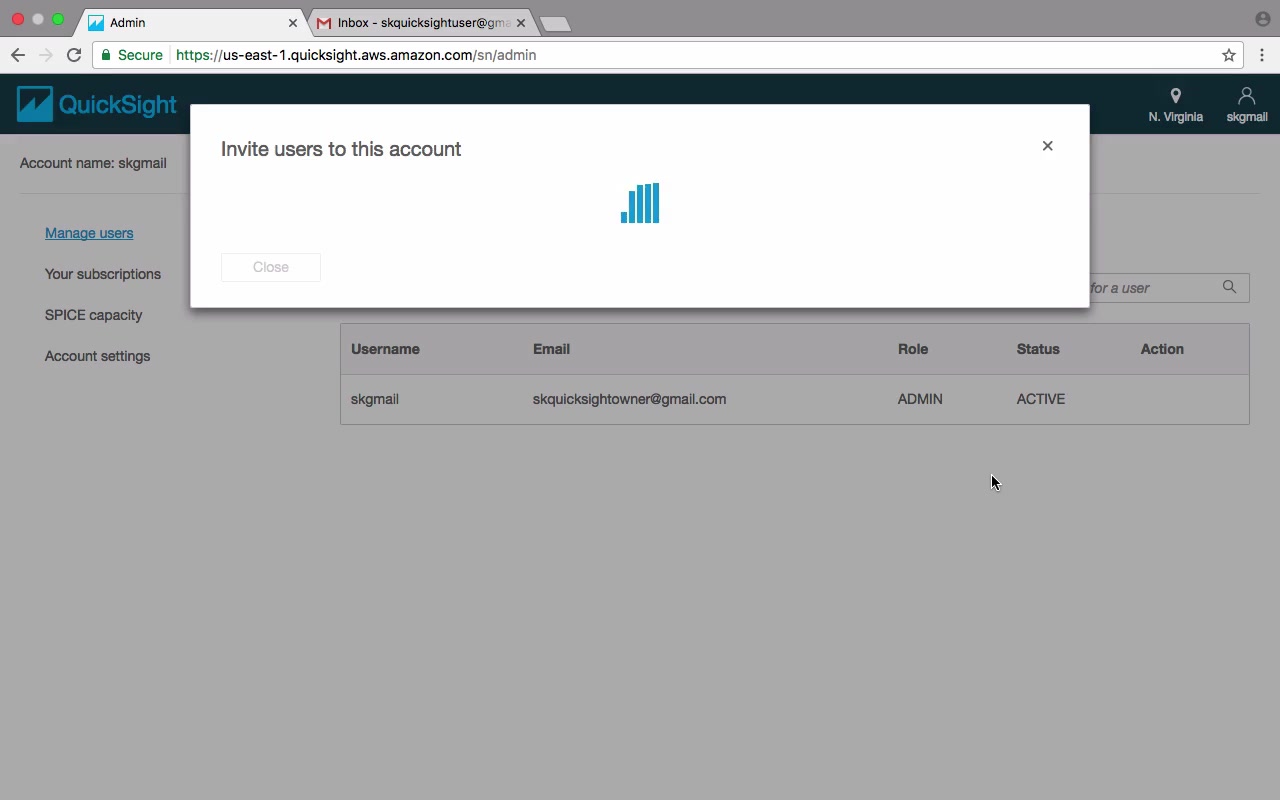Bookmark this page with the star
1280x800 pixels.
point(1229,55)
